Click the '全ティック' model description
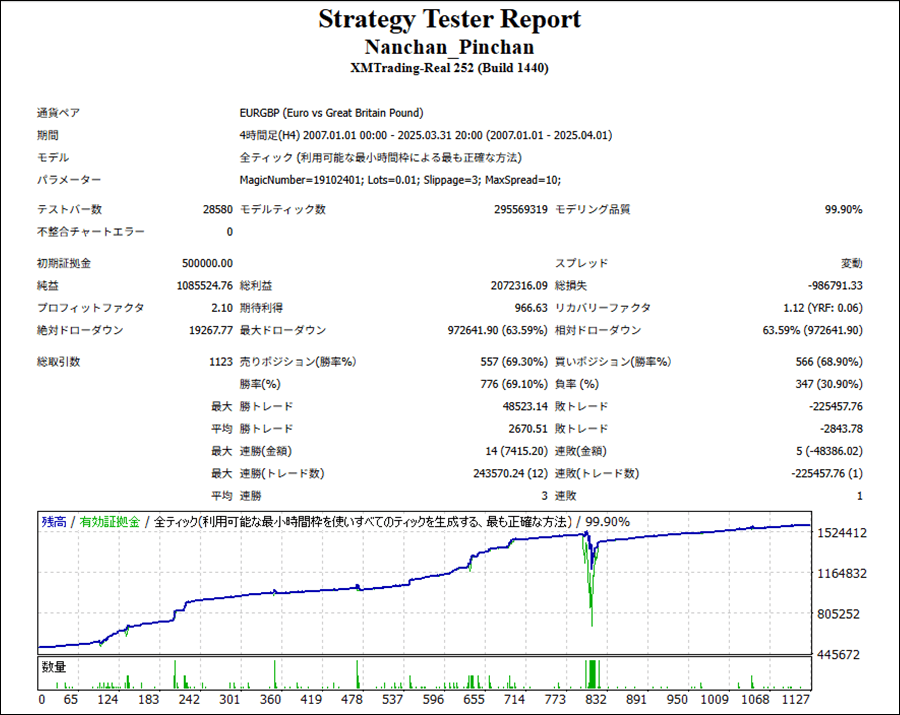Viewport: 900px width, 715px height. 380,157
